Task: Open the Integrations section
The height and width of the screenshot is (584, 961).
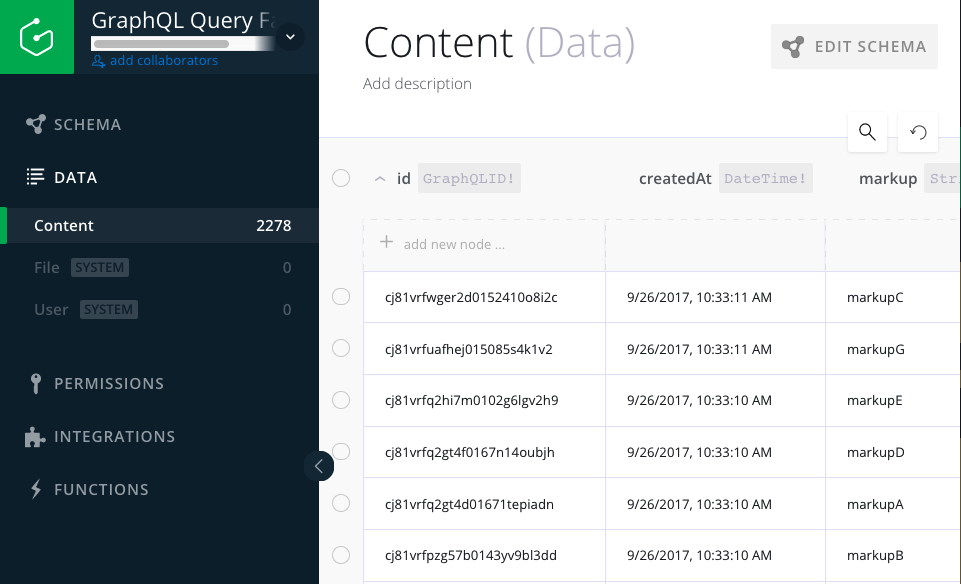Action: click(101, 436)
